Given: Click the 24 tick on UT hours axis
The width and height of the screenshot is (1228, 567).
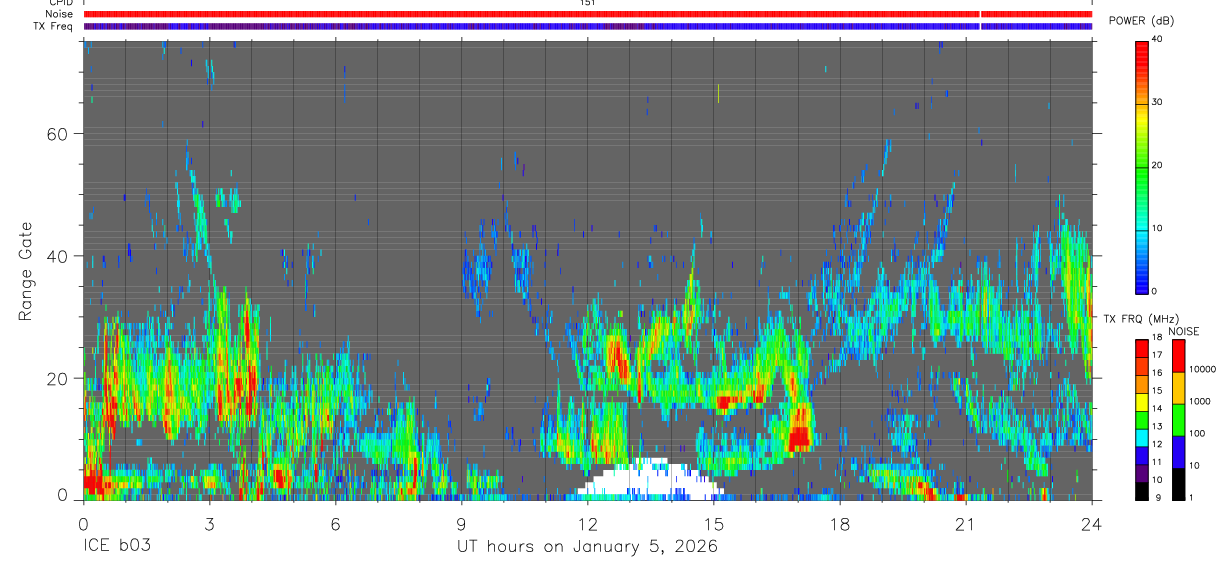Looking at the screenshot, I should 1091,524.
